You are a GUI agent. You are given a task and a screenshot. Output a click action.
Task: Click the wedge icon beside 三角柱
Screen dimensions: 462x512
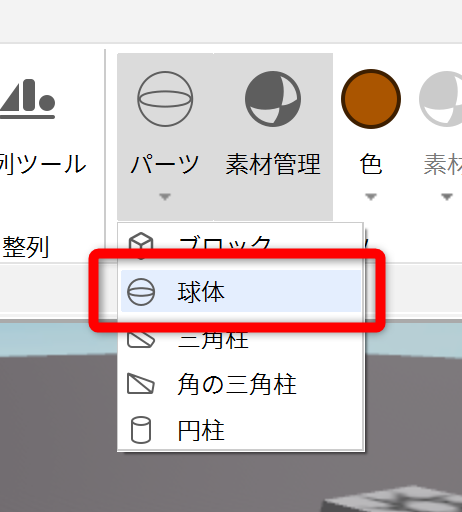pos(141,339)
